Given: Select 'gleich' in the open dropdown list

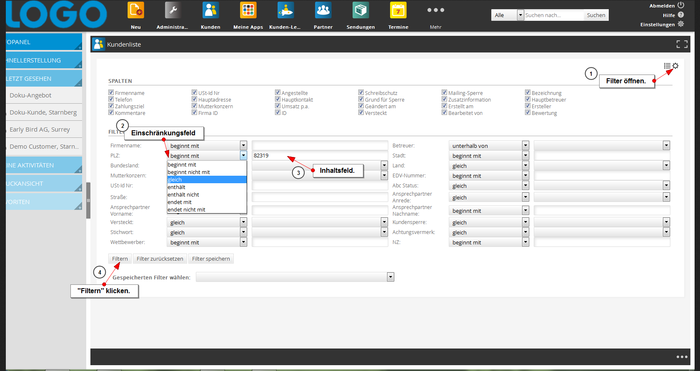Looking at the screenshot, I should [x=207, y=179].
